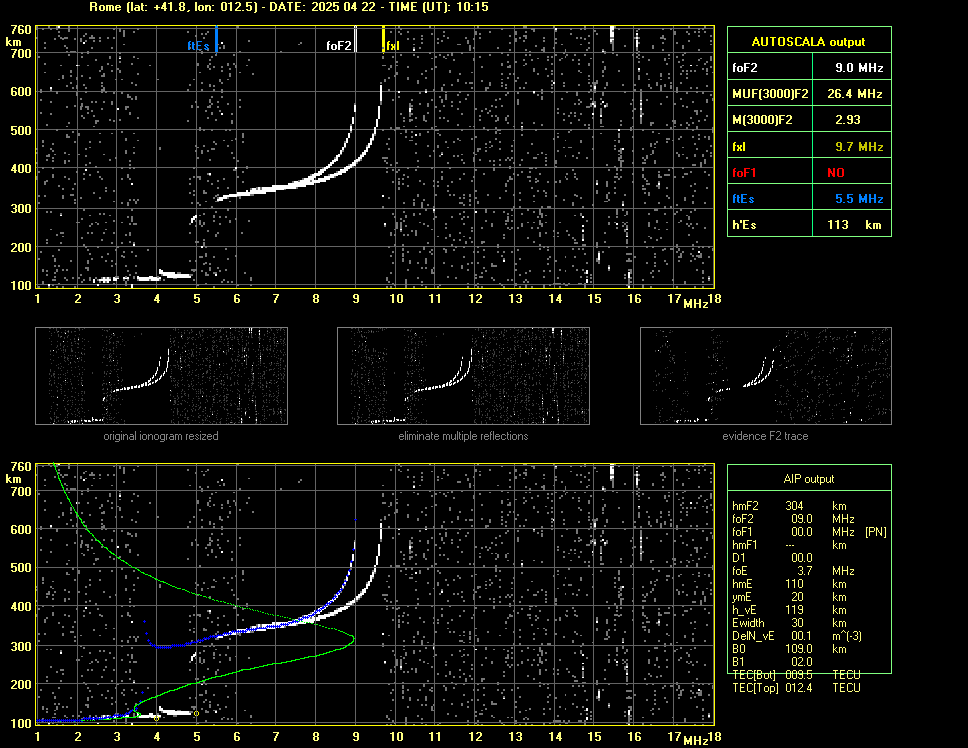
Task: Click the Rome date and time header text
Action: click(288, 7)
